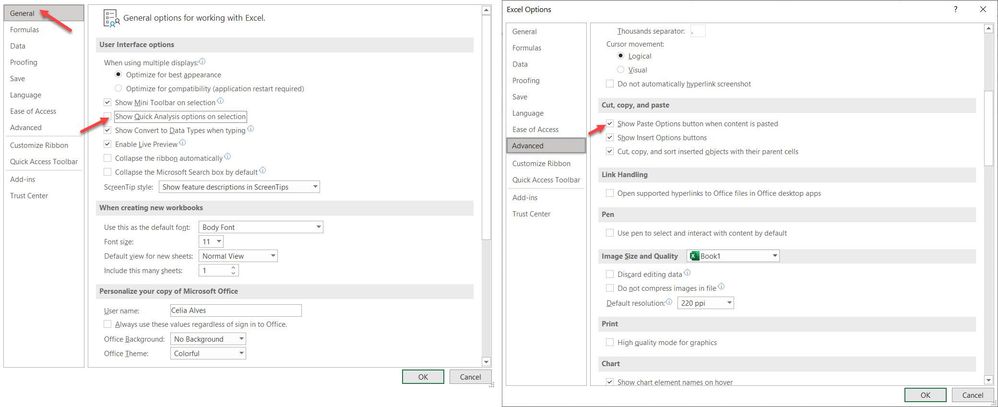Screen dimensions: 998x407
Task: Select Visual cursor movement radio
Action: coord(621,70)
